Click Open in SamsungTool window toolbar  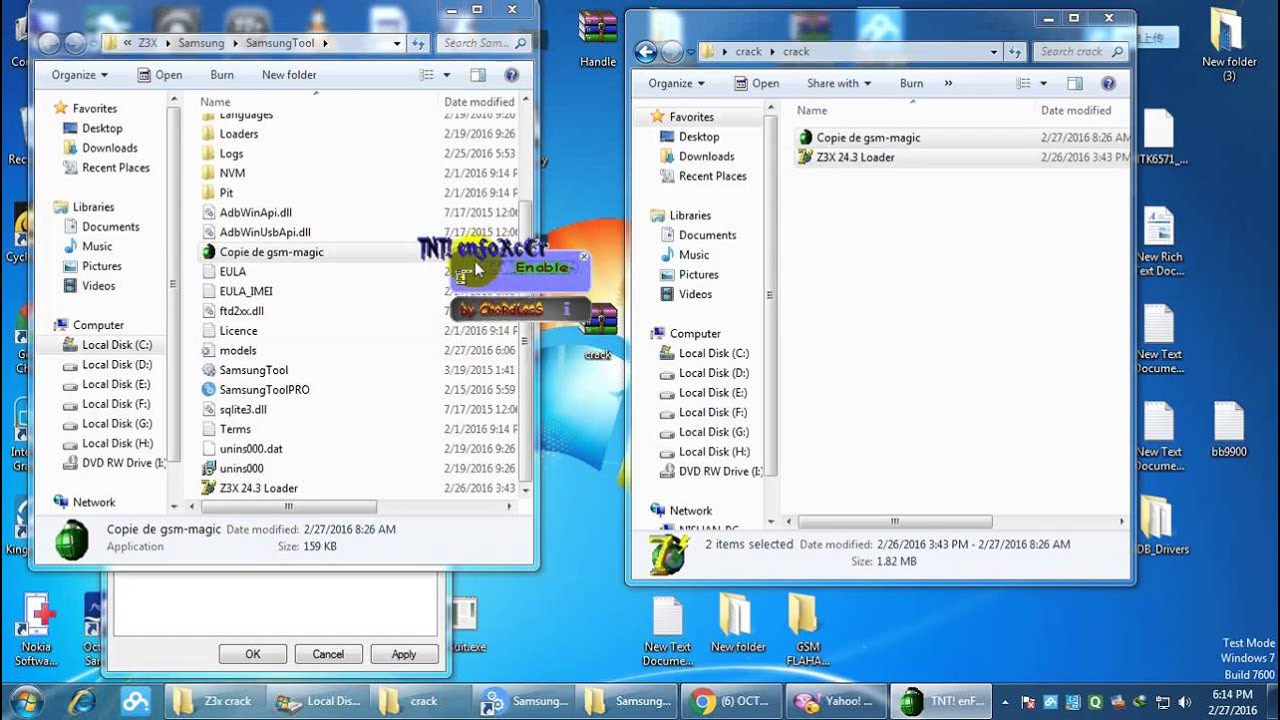[159, 75]
